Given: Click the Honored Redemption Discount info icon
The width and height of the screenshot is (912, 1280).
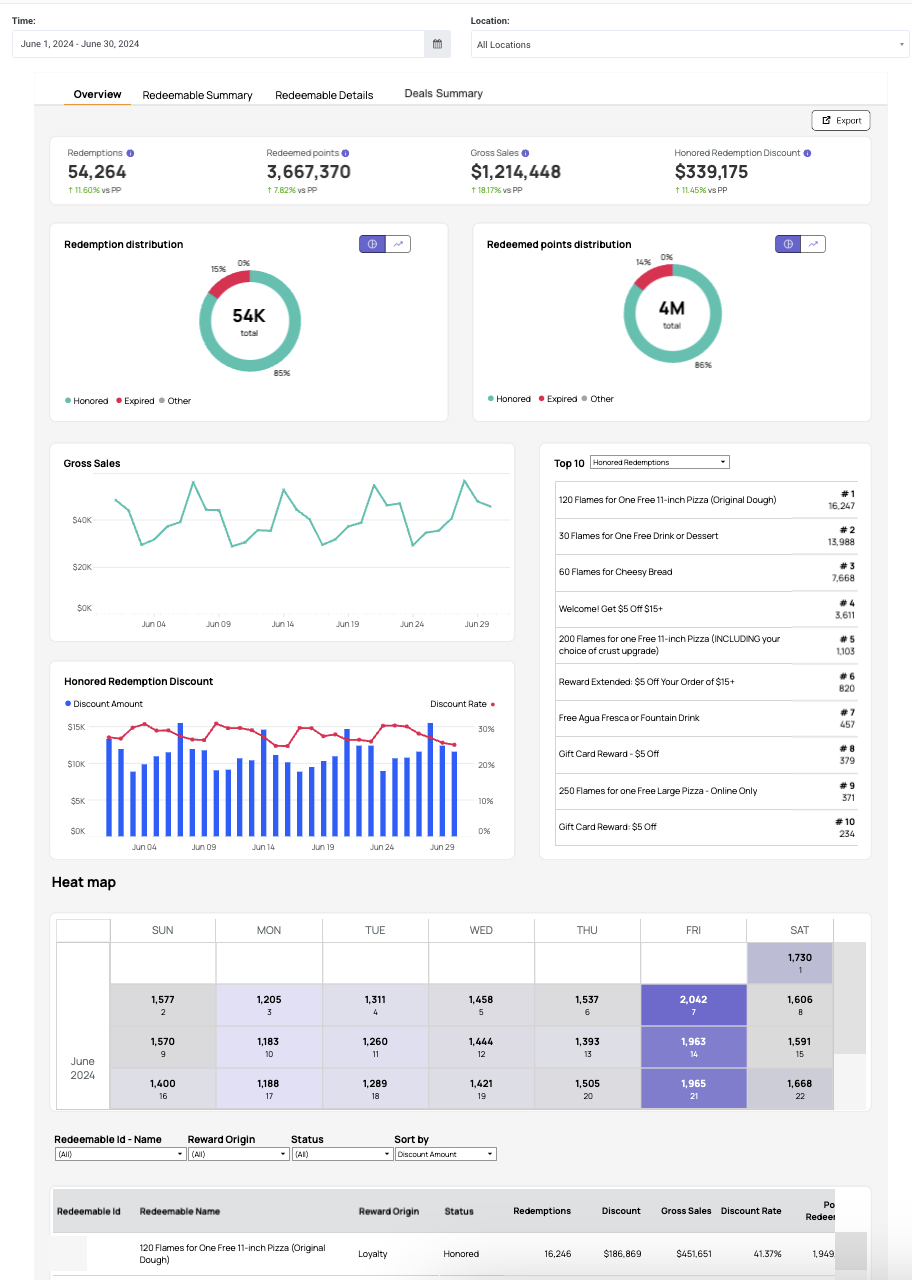Looking at the screenshot, I should (807, 153).
